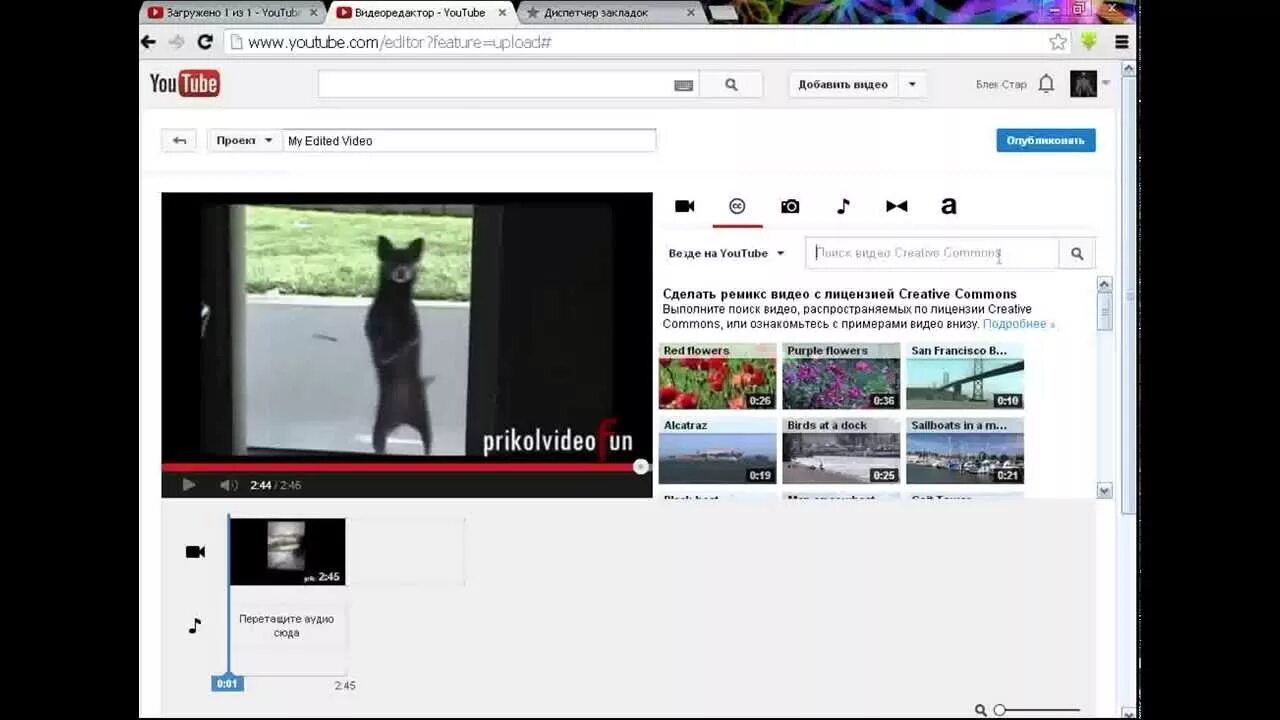Screen dimensions: 1280x720
Task: Open the notifications bell
Action: tap(1046, 84)
